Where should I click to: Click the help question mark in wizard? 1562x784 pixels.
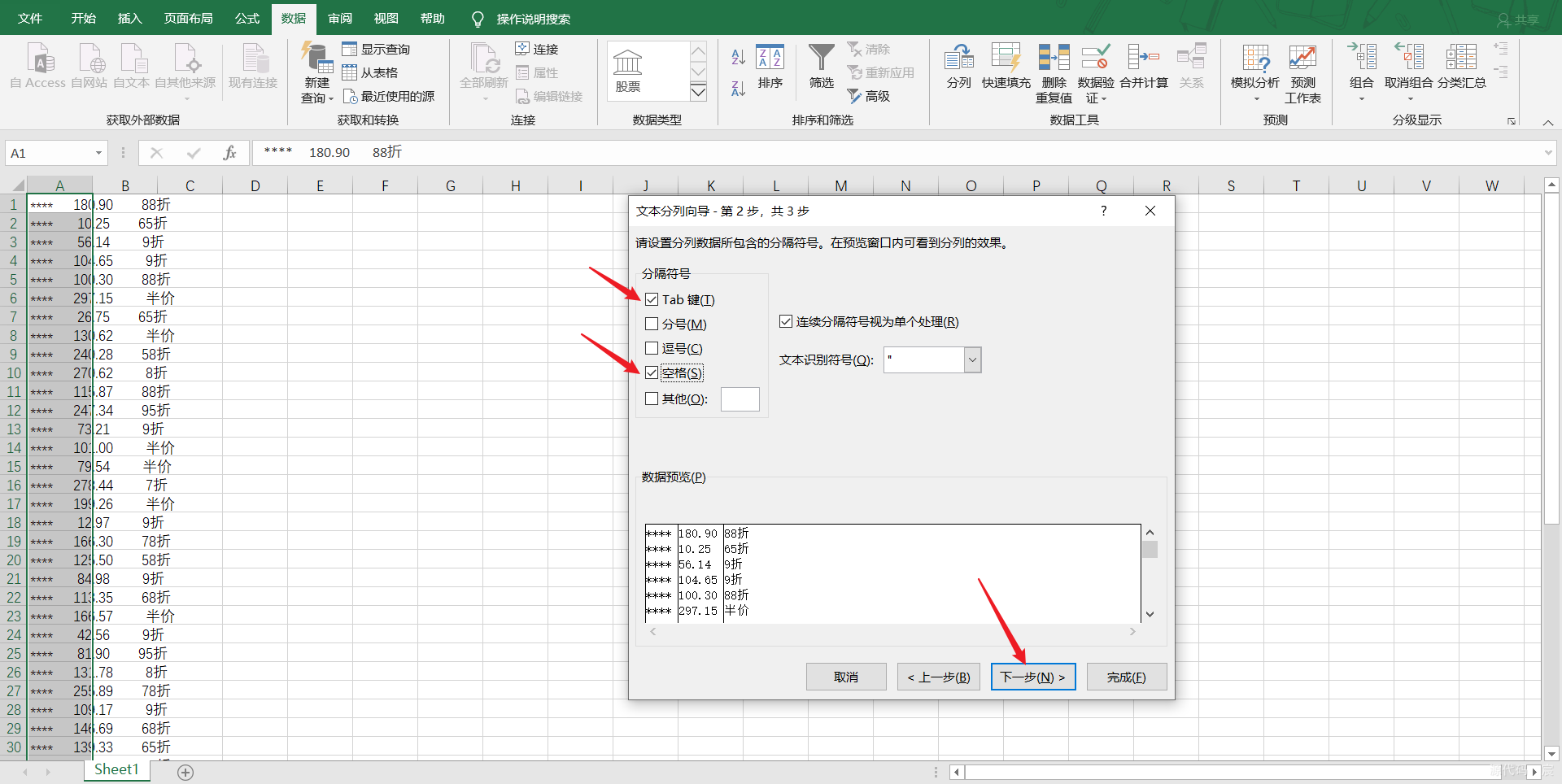point(1103,211)
